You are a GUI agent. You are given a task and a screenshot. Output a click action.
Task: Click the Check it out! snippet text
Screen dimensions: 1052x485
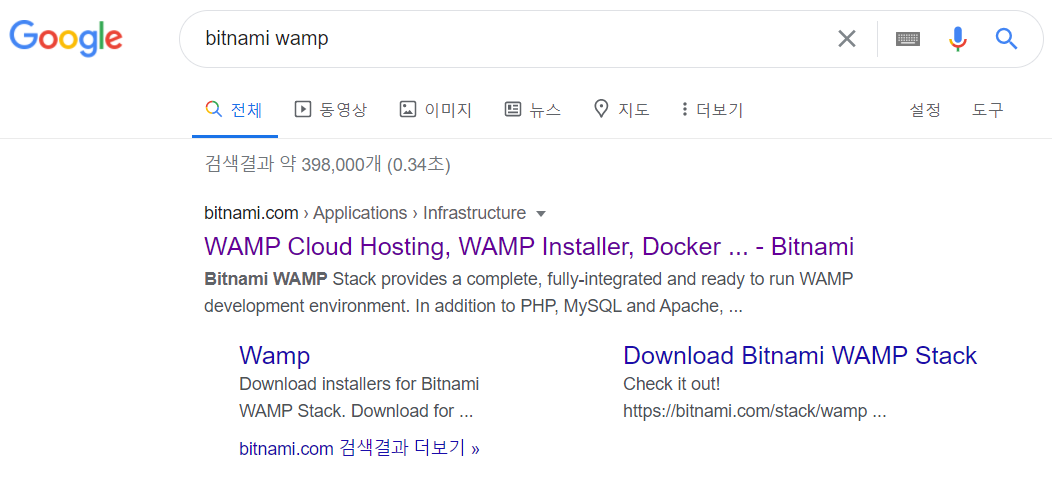pyautogui.click(x=672, y=384)
